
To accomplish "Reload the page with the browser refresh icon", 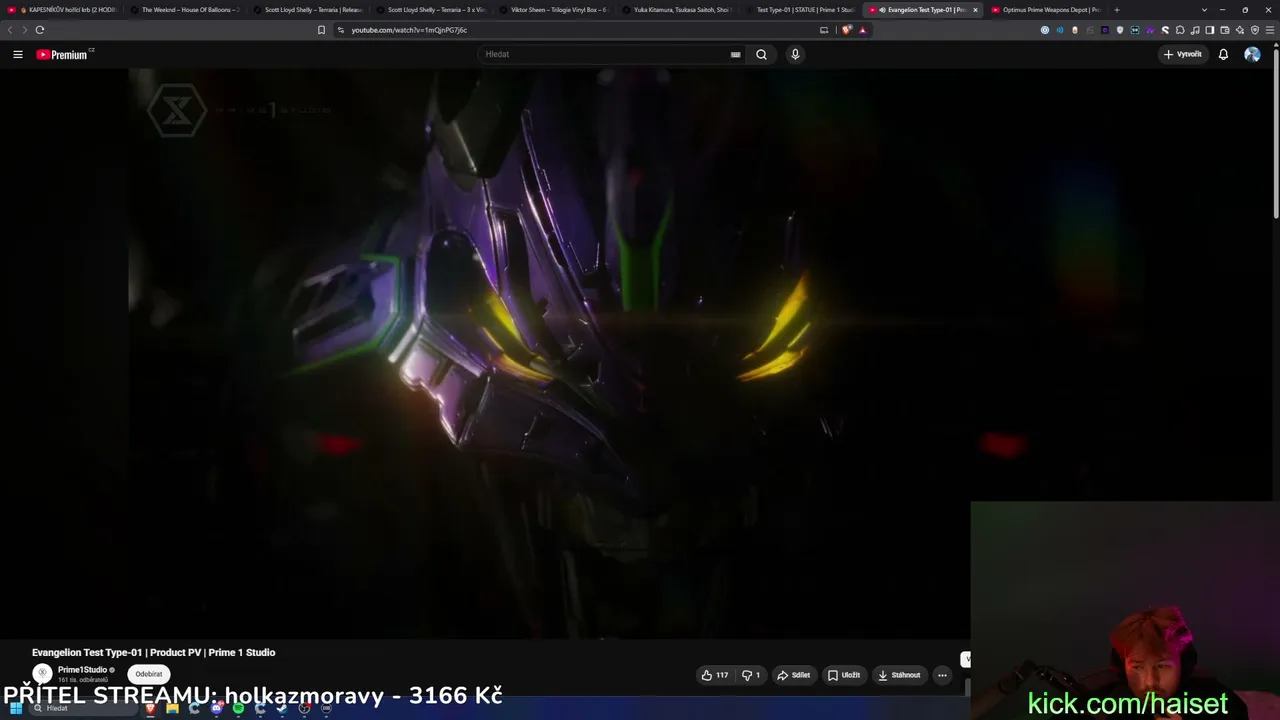I will [x=40, y=30].
